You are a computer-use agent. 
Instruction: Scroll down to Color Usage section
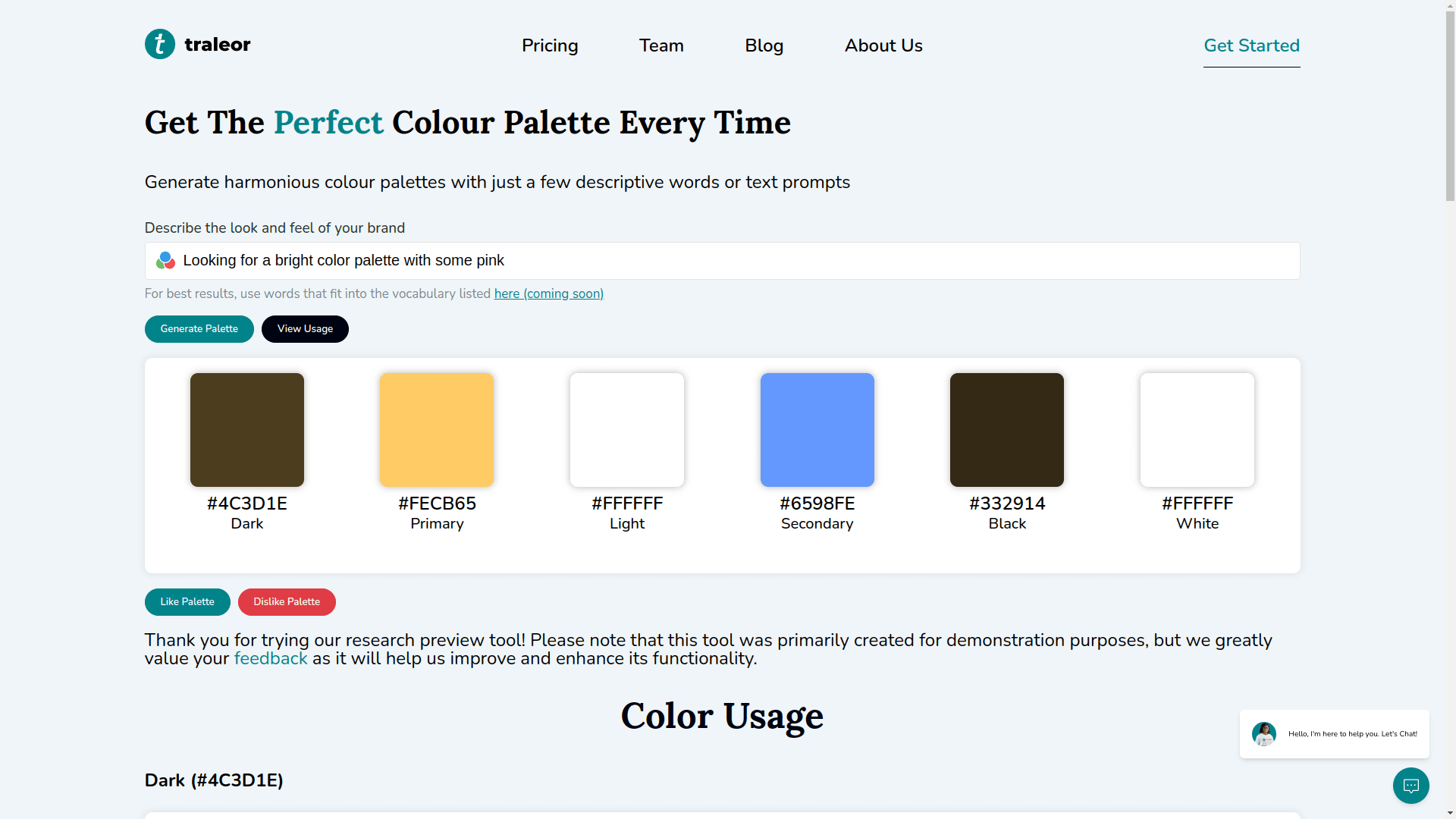click(x=722, y=716)
